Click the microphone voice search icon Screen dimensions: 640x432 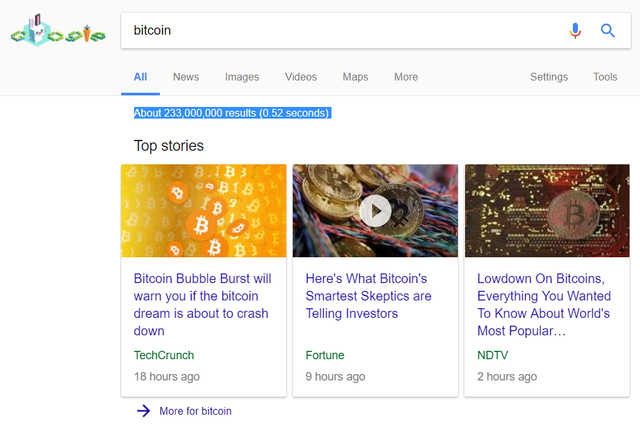575,31
